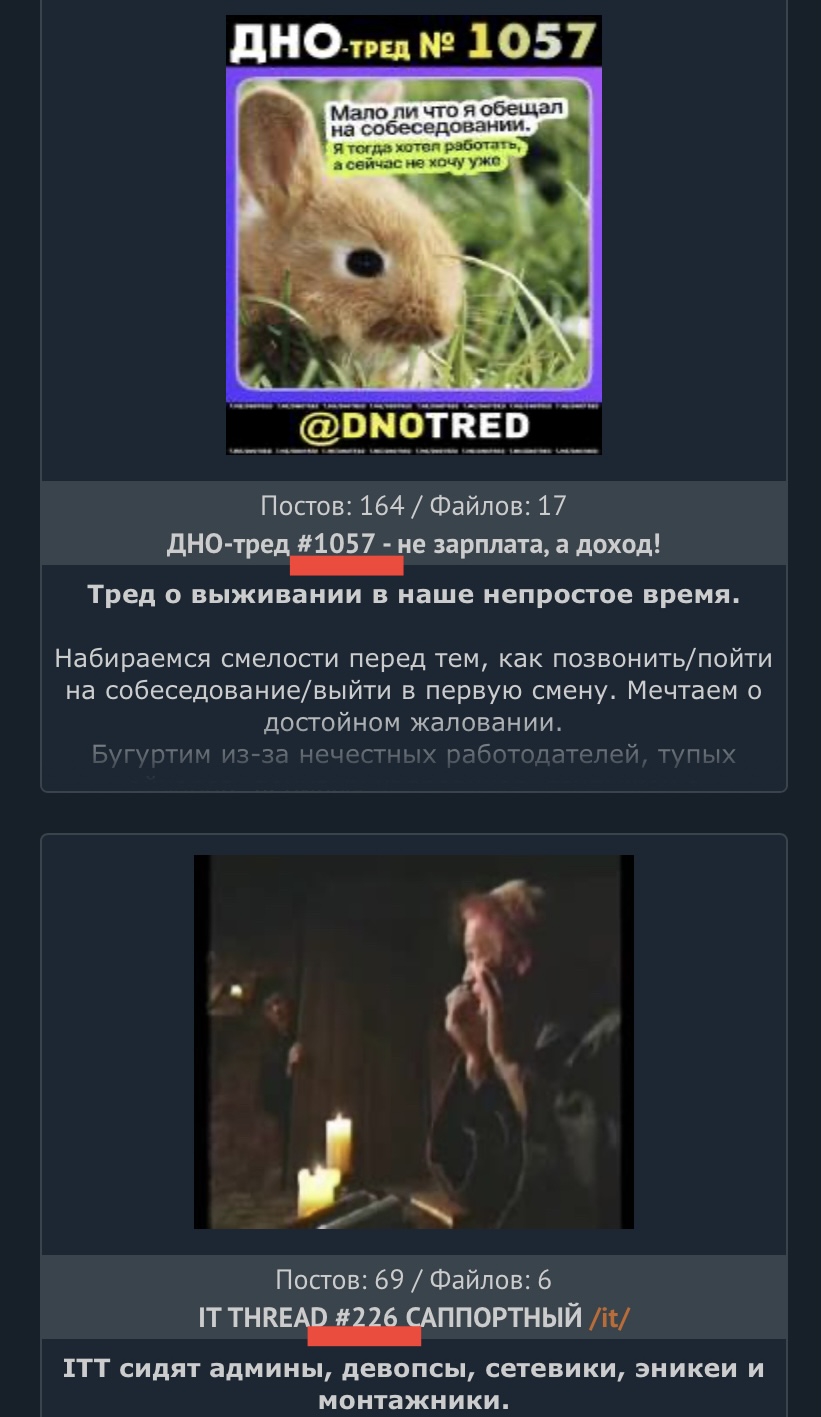
Task: Open the 'IT THREAD #226 САППОРТНЫЙ' thread title
Action: tap(390, 1318)
